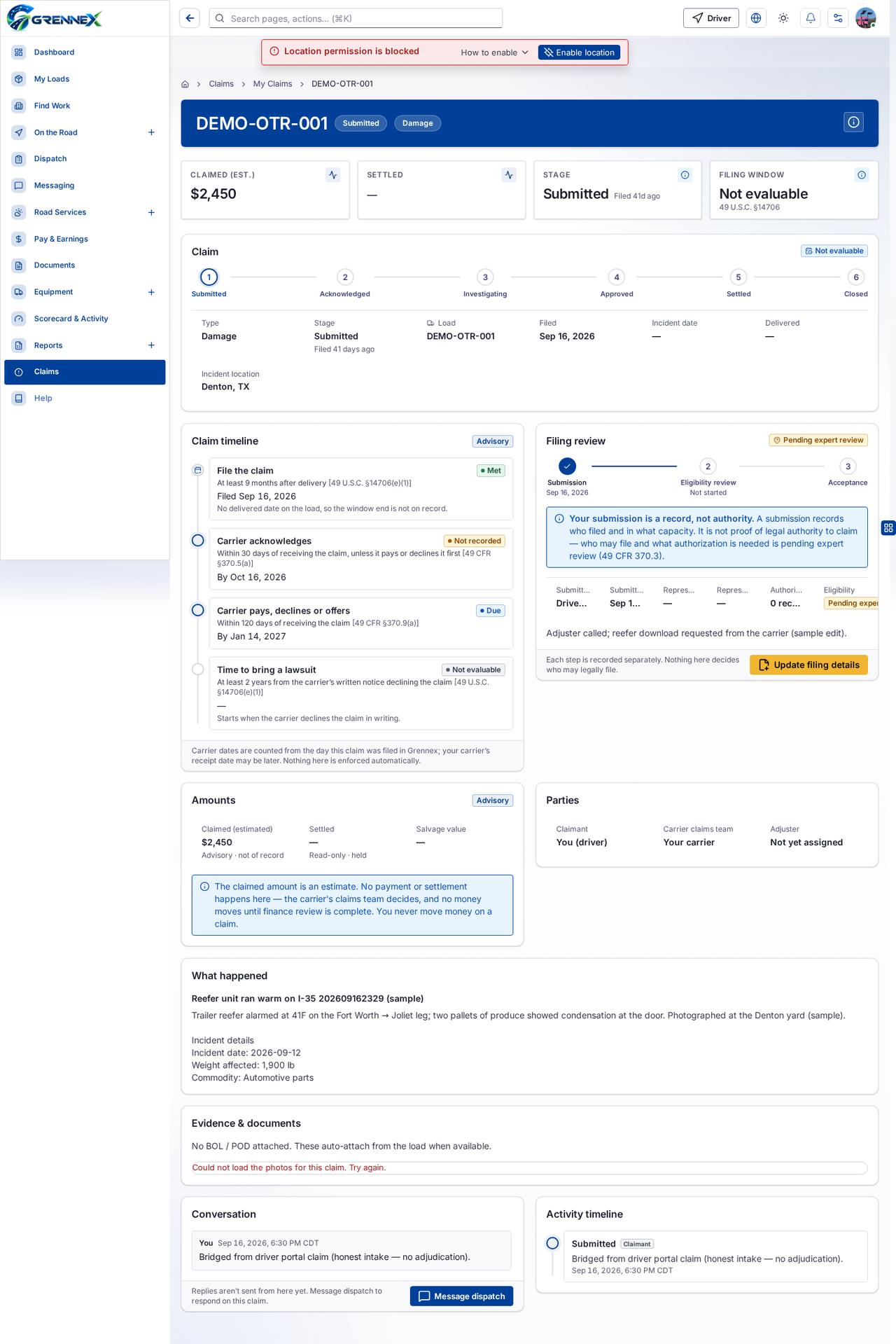Image resolution: width=896 pixels, height=1344 pixels.
Task: Click the Claims sidebar icon
Action: pos(19,372)
